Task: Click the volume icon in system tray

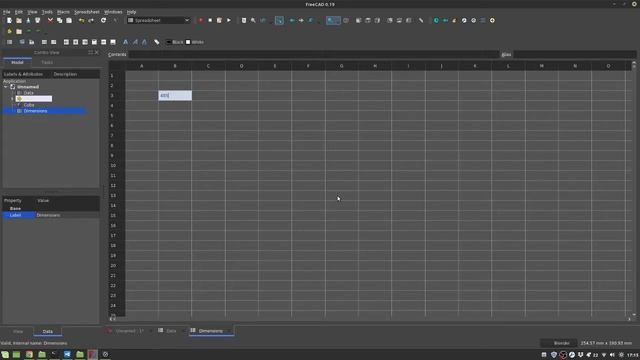Action: click(612, 355)
